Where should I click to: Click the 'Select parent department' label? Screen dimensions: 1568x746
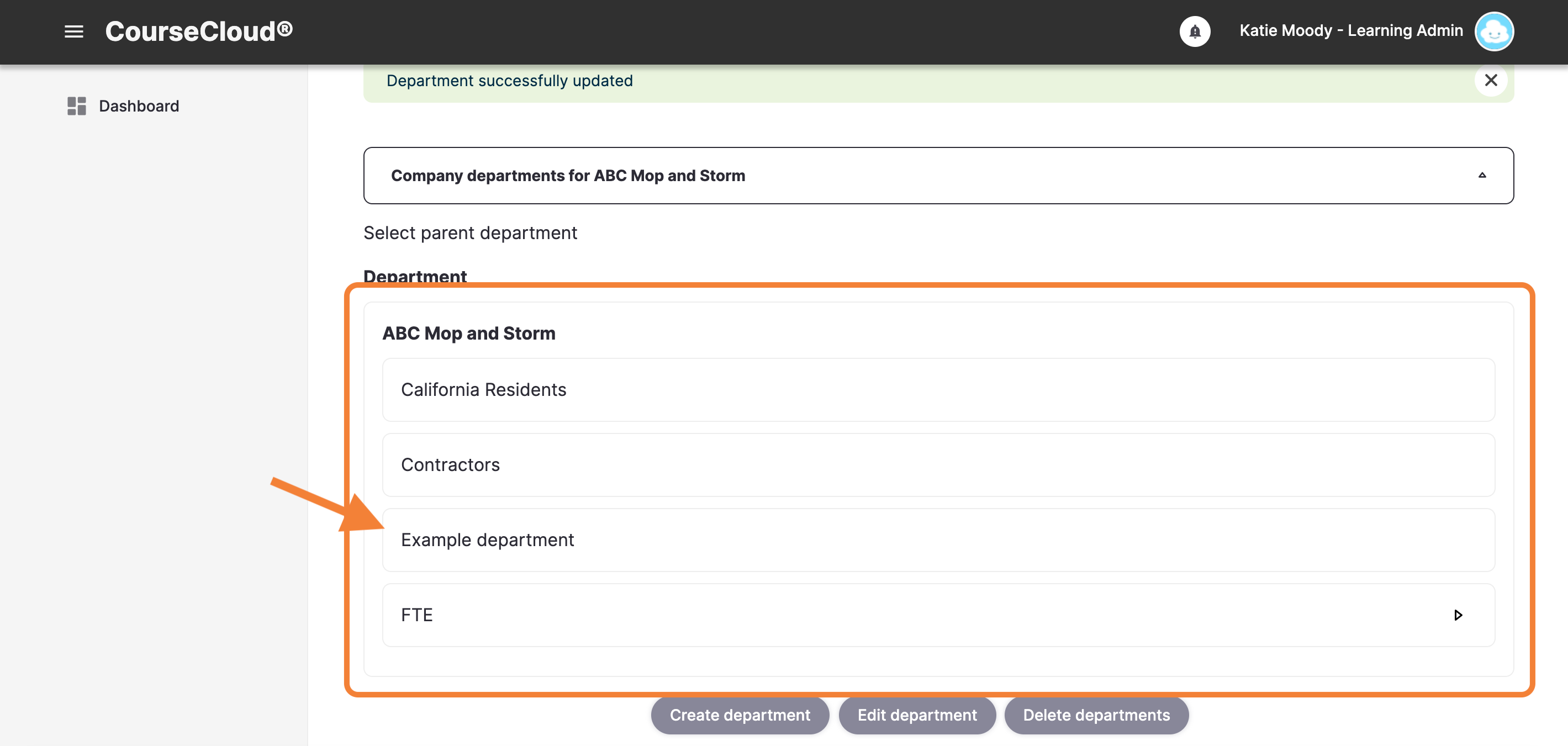(470, 233)
